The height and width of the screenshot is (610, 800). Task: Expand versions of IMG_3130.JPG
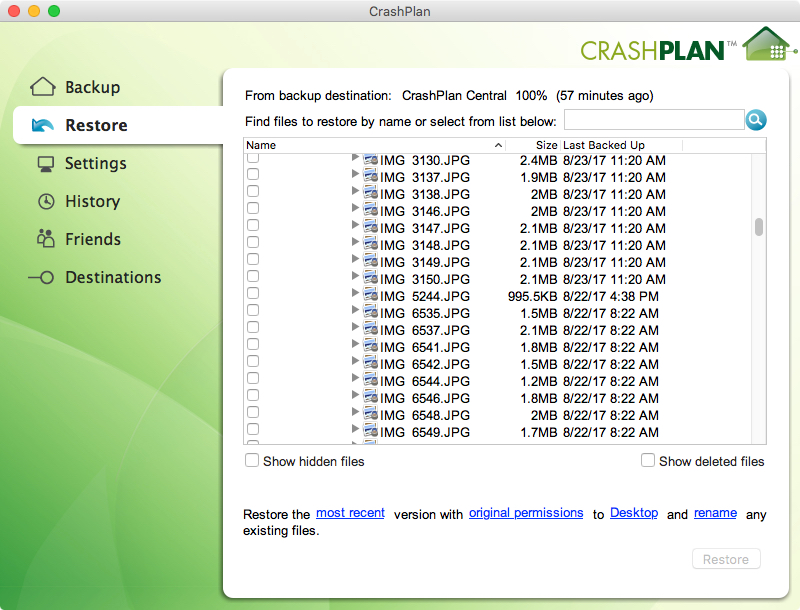(355, 158)
